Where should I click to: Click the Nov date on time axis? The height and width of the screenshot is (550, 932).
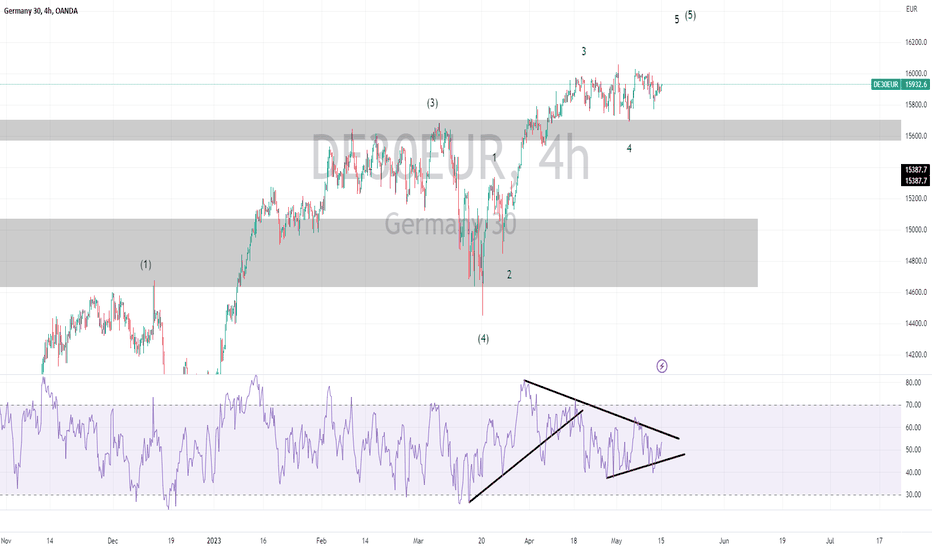7,541
